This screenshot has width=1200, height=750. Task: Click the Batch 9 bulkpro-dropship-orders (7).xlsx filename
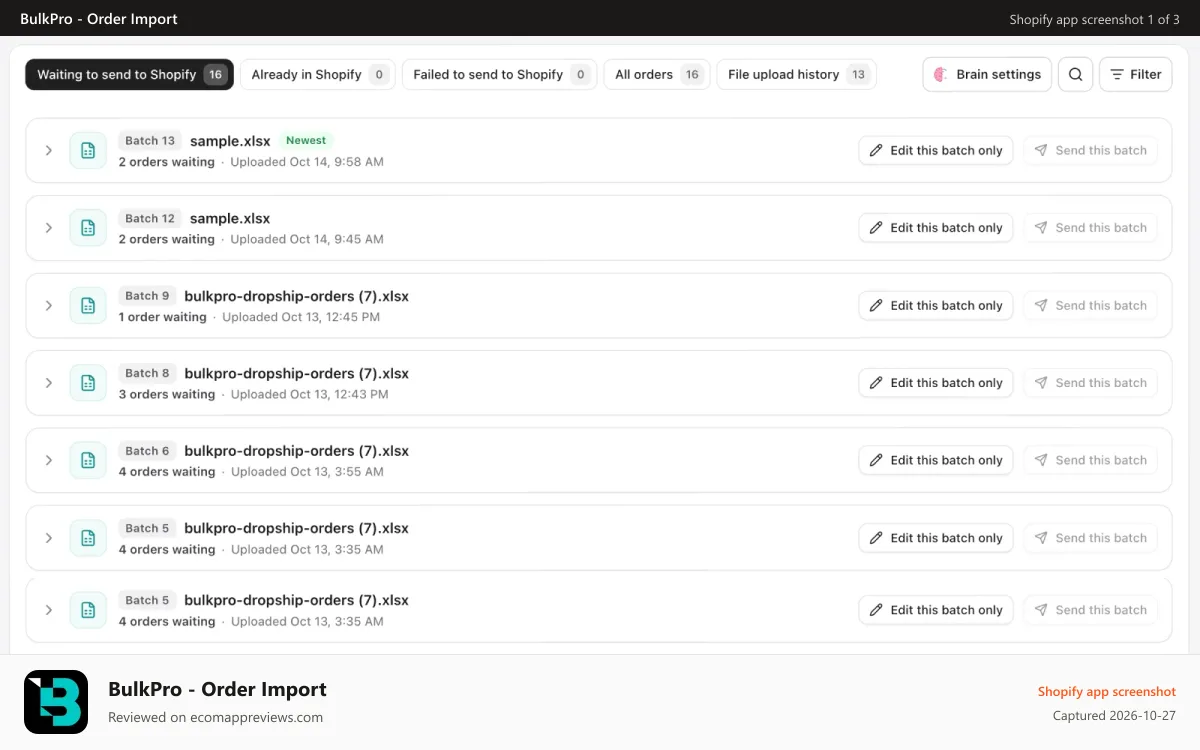(x=297, y=296)
